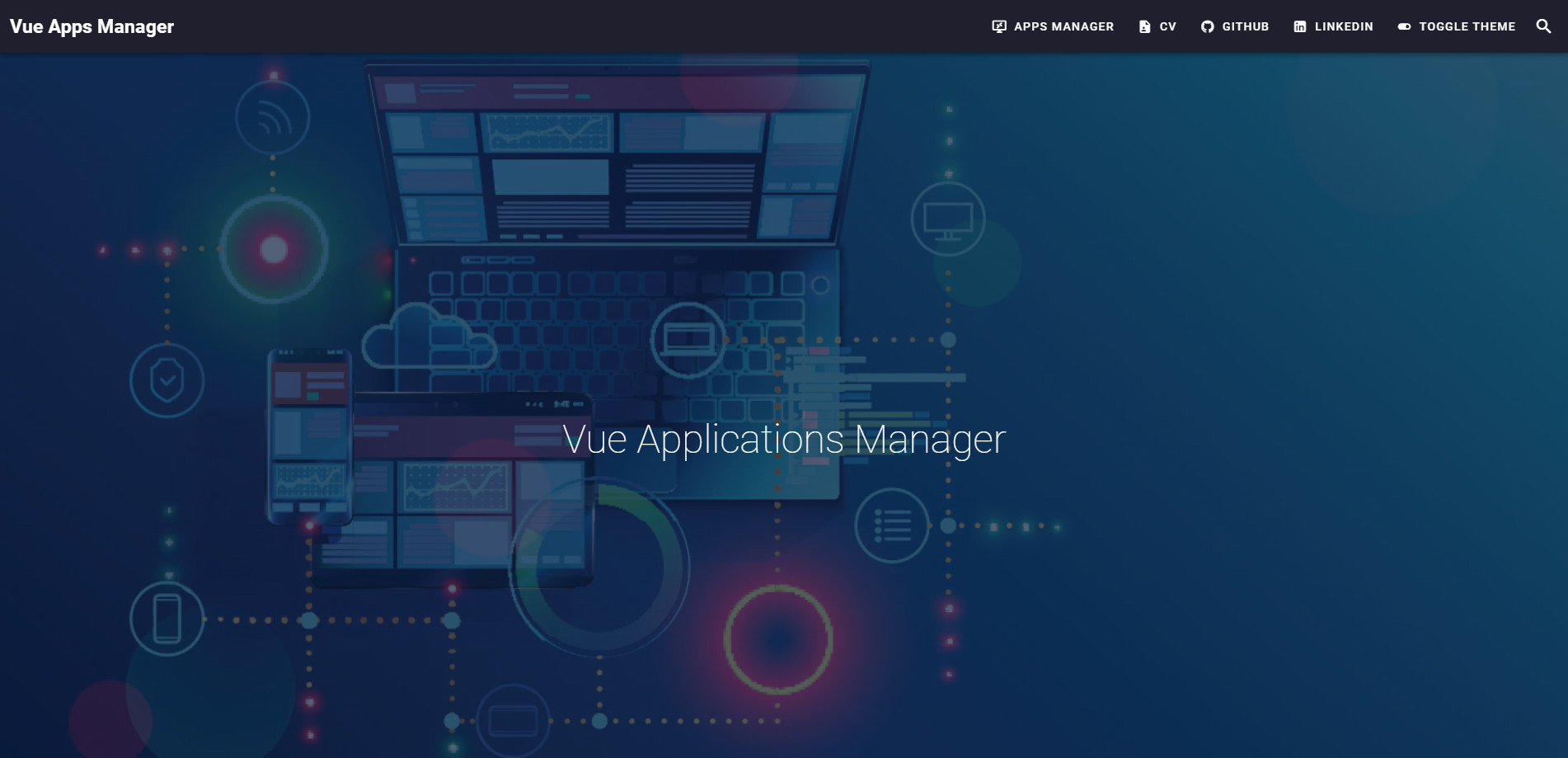Click the Apps Manager monitor icon in navbar
Viewport: 1568px width, 758px height.
point(999,26)
